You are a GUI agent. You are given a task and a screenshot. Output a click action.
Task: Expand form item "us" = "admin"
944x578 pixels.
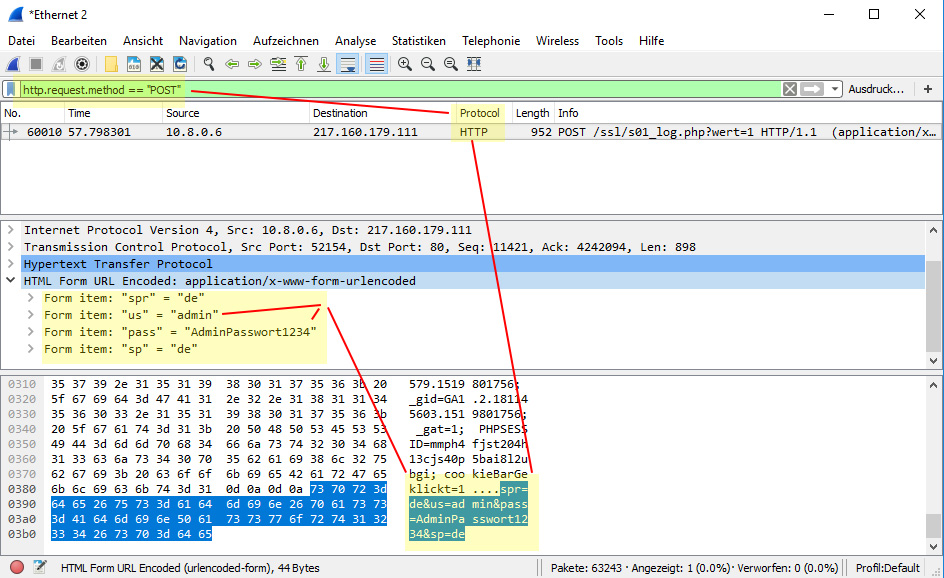(x=30, y=315)
